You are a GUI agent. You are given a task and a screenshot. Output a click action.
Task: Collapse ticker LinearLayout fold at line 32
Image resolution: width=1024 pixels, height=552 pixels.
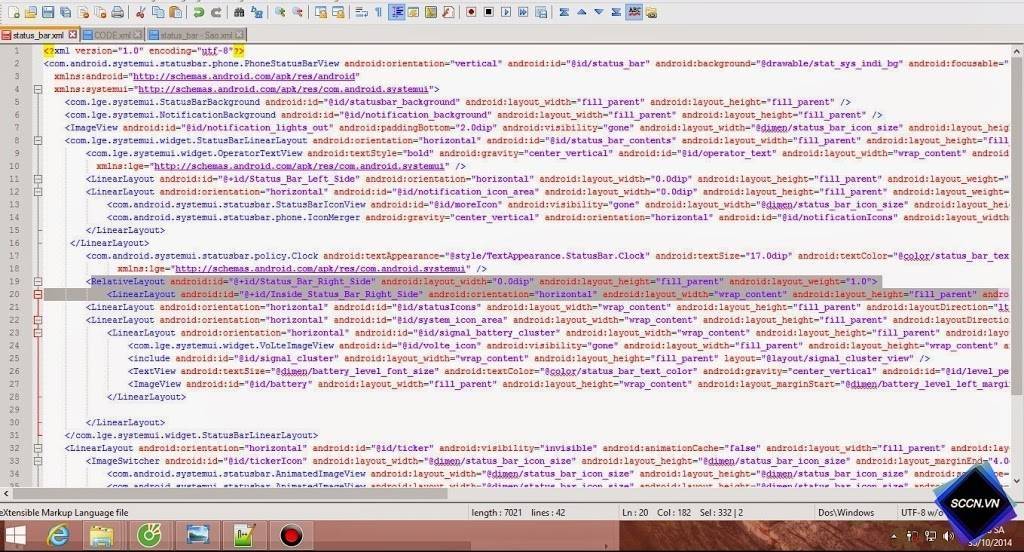(x=38, y=448)
